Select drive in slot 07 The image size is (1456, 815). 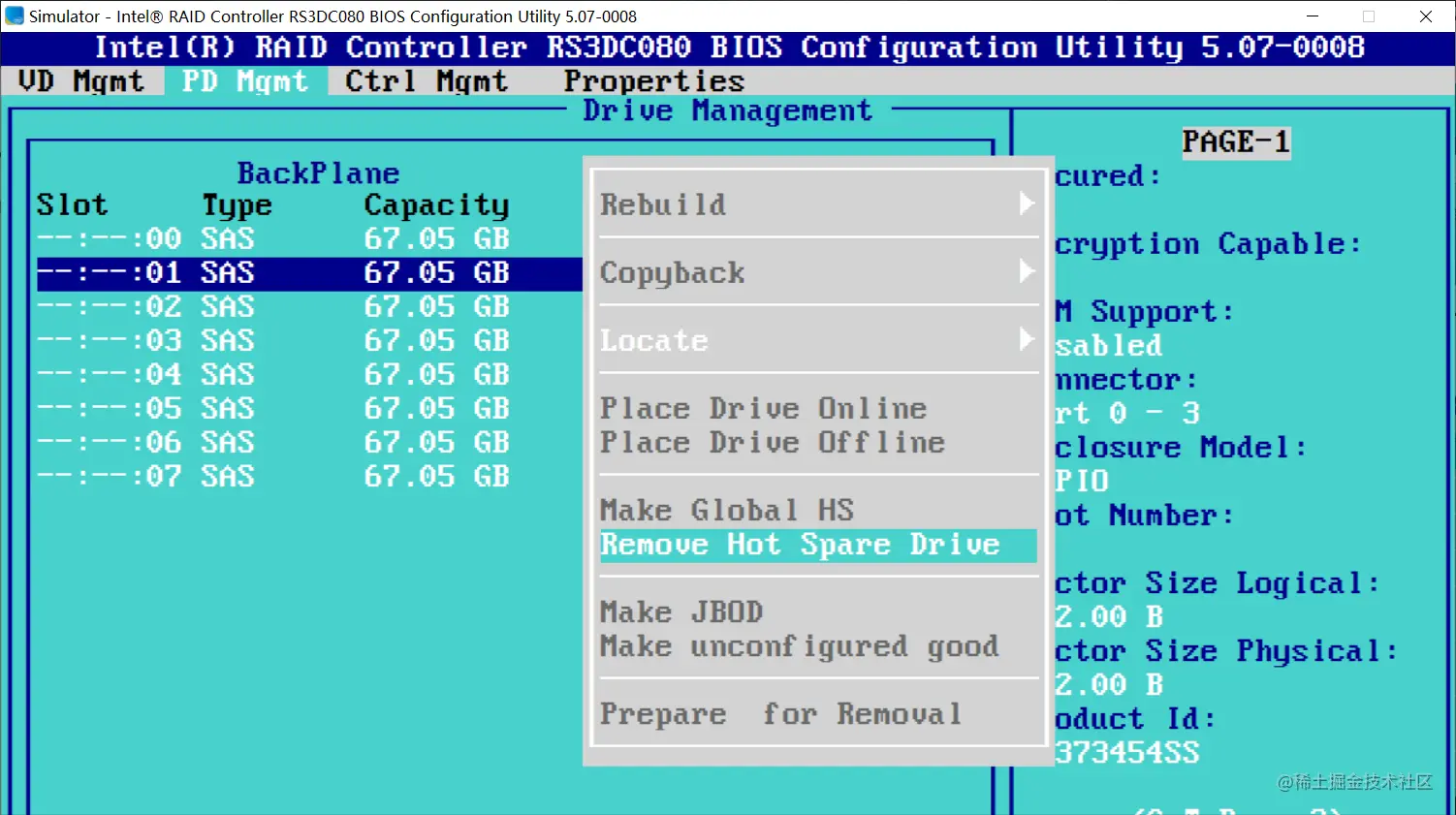pyautogui.click(x=308, y=476)
